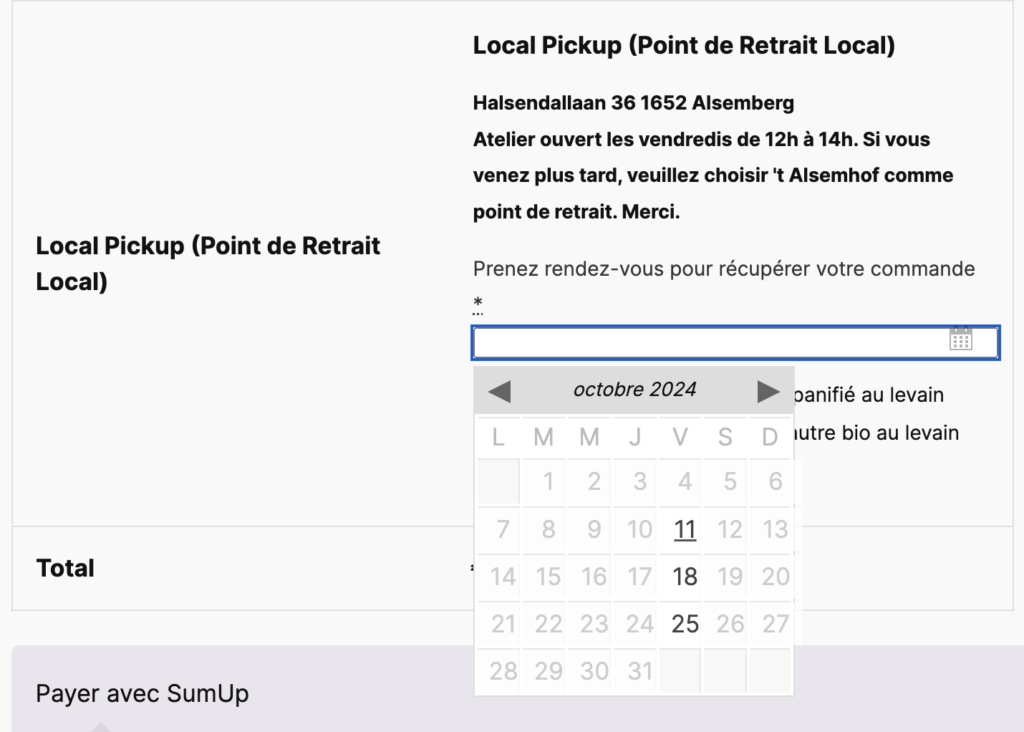Choose October 25 in date picker
The height and width of the screenshot is (732, 1024).
684,624
